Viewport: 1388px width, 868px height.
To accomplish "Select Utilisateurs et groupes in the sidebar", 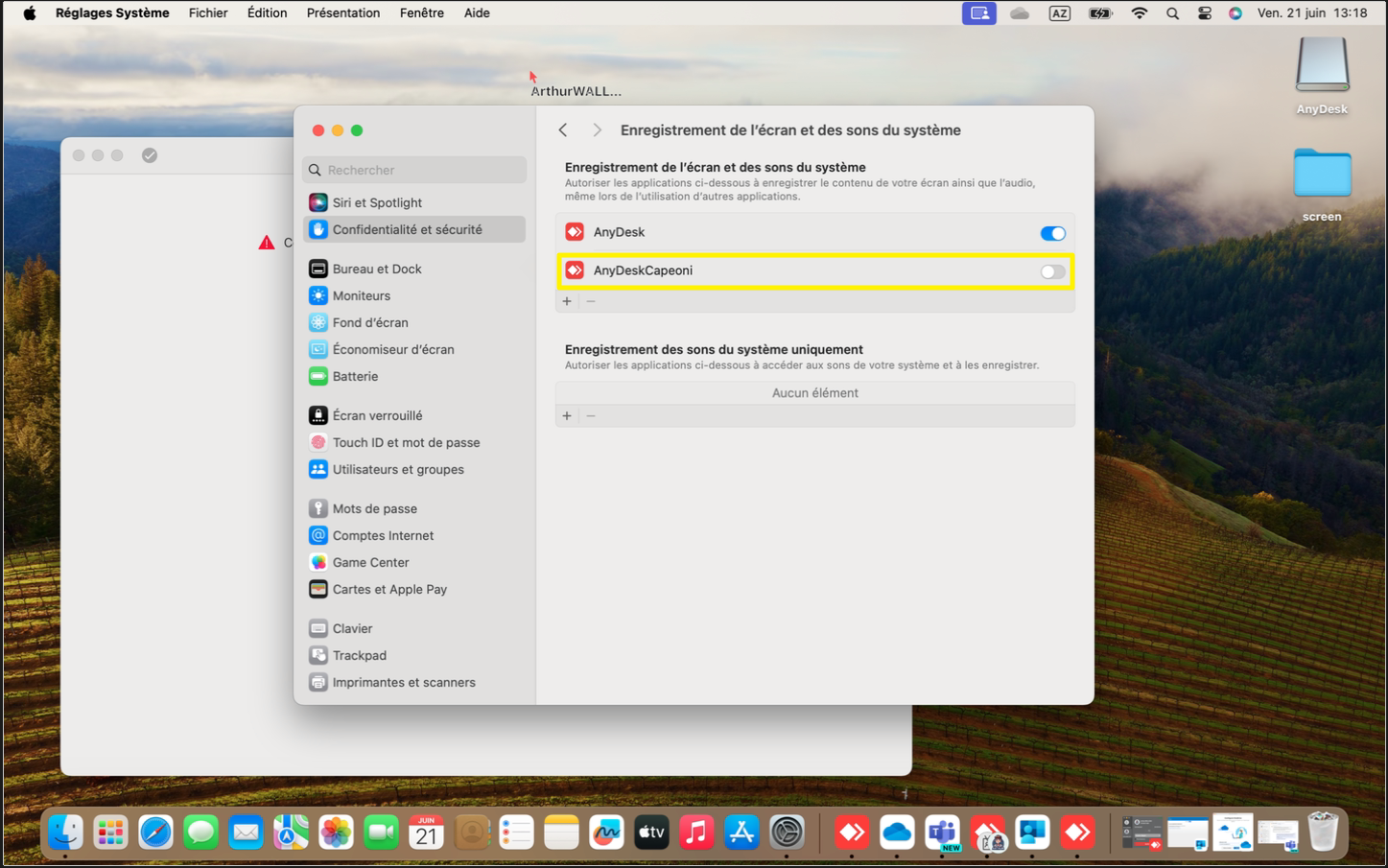I will (x=414, y=469).
